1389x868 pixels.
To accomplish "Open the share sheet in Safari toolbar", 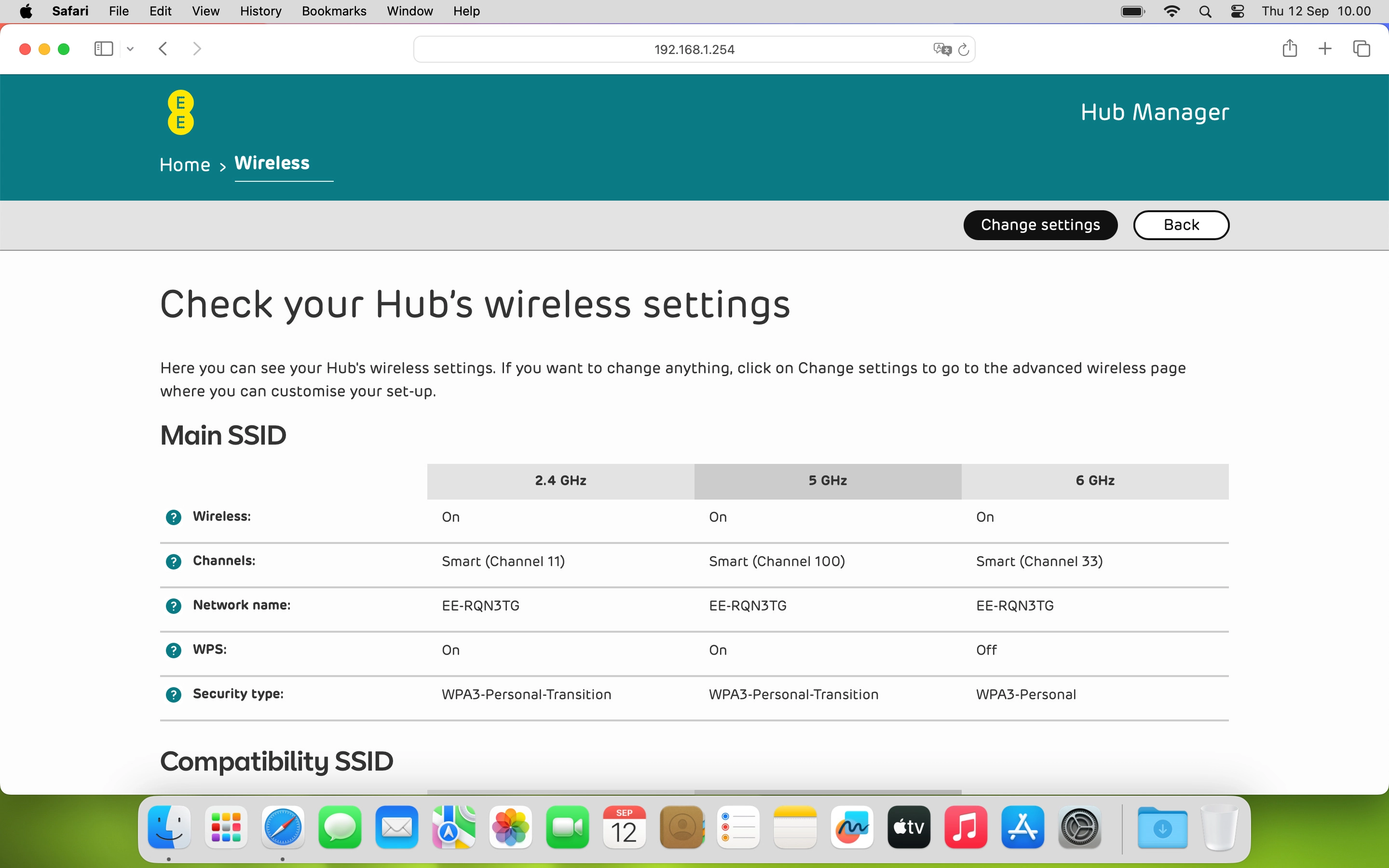I will coord(1289,49).
